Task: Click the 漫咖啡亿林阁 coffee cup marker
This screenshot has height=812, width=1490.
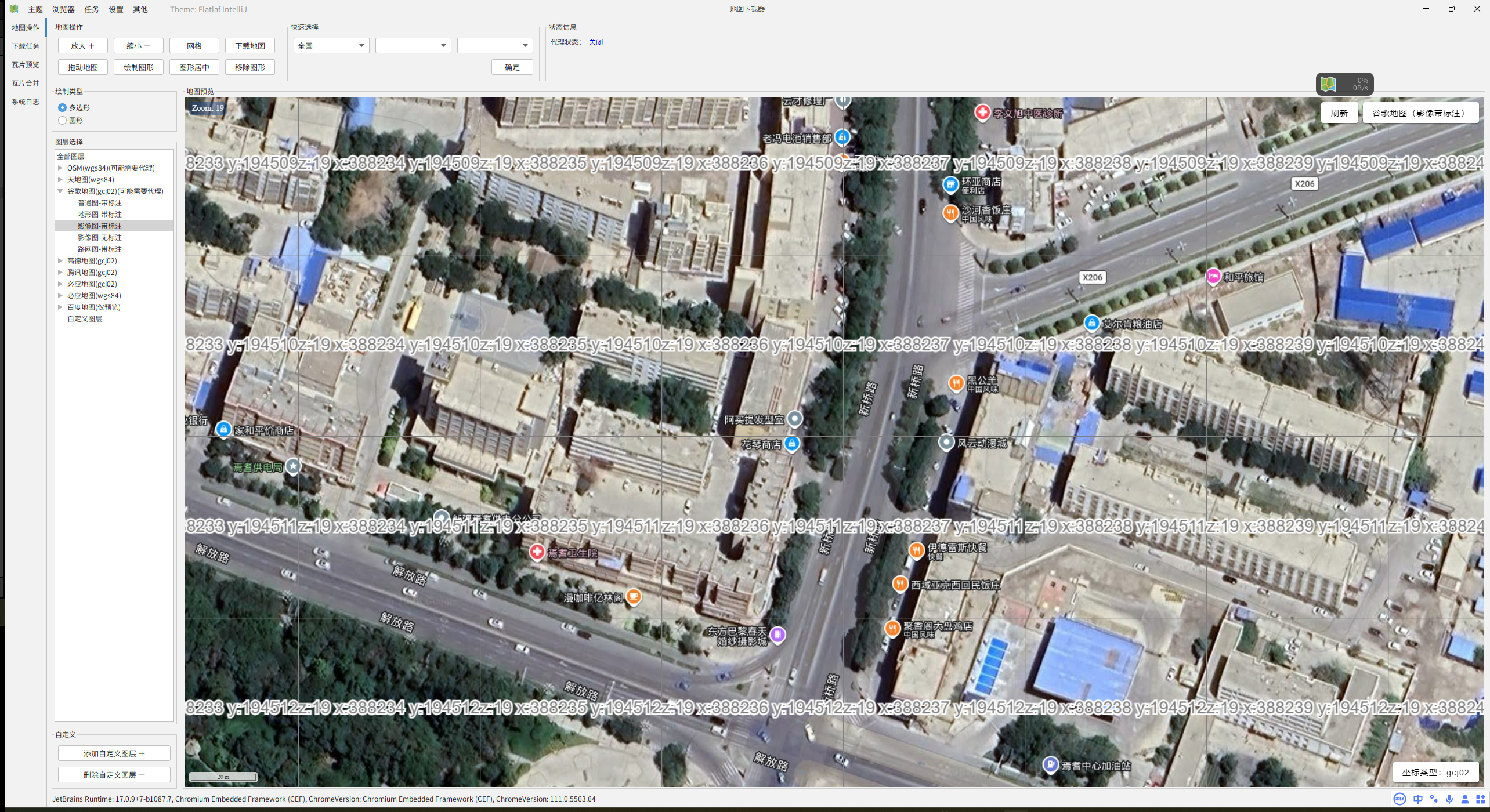Action: point(634,596)
